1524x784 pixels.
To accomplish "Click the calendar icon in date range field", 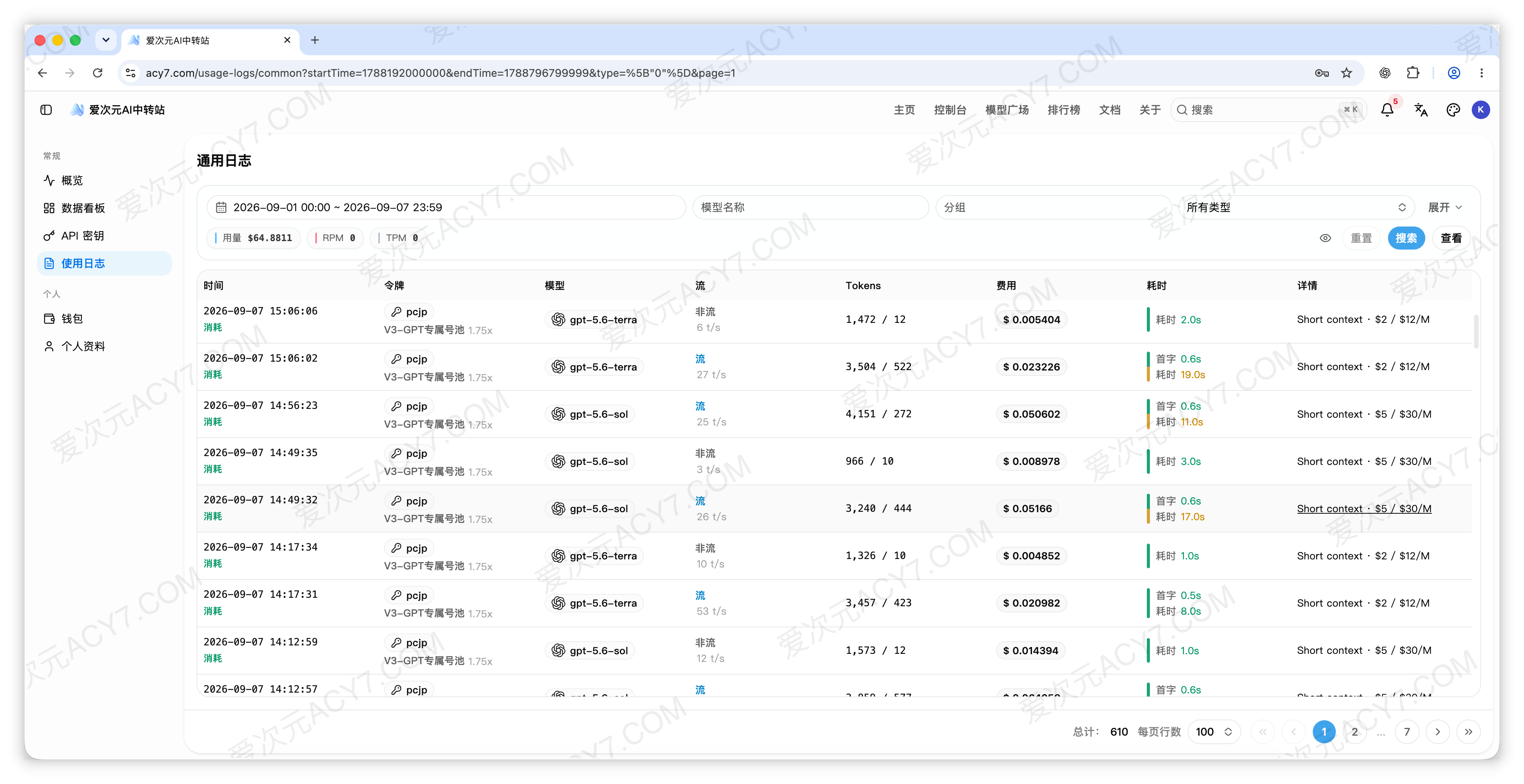I will [221, 208].
